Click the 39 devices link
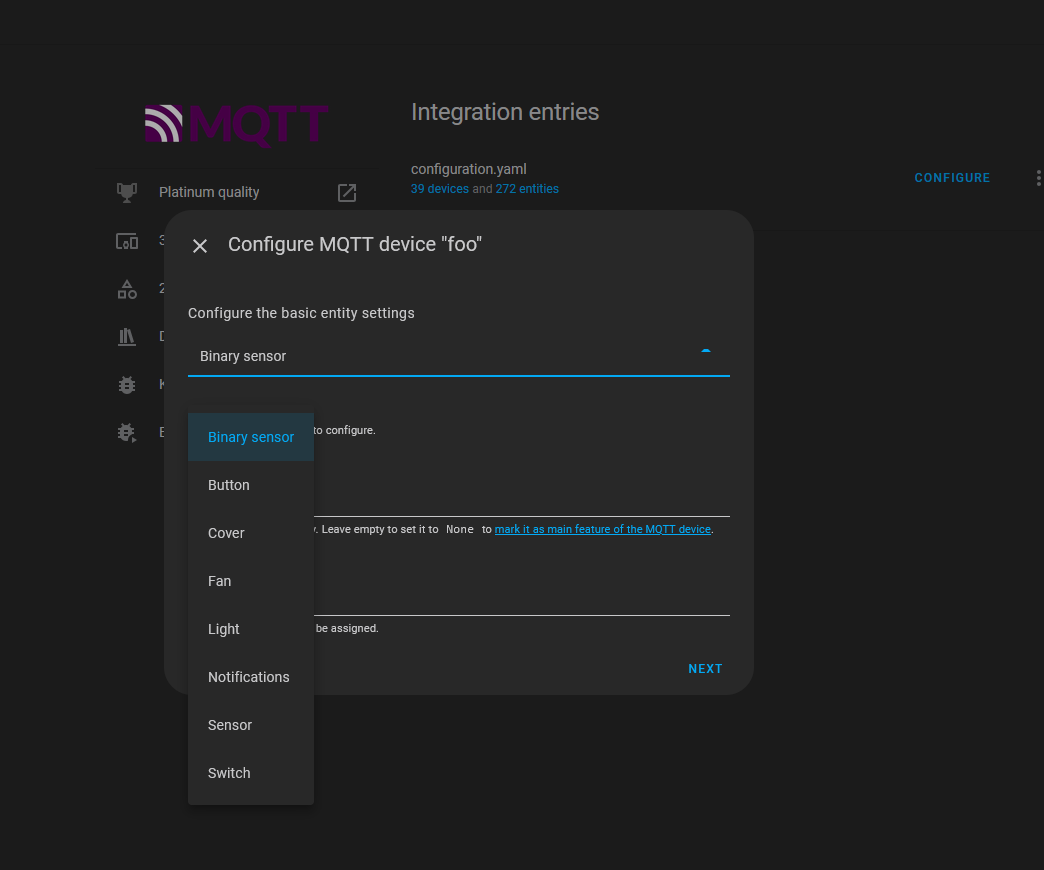The width and height of the screenshot is (1044, 870). 439,188
